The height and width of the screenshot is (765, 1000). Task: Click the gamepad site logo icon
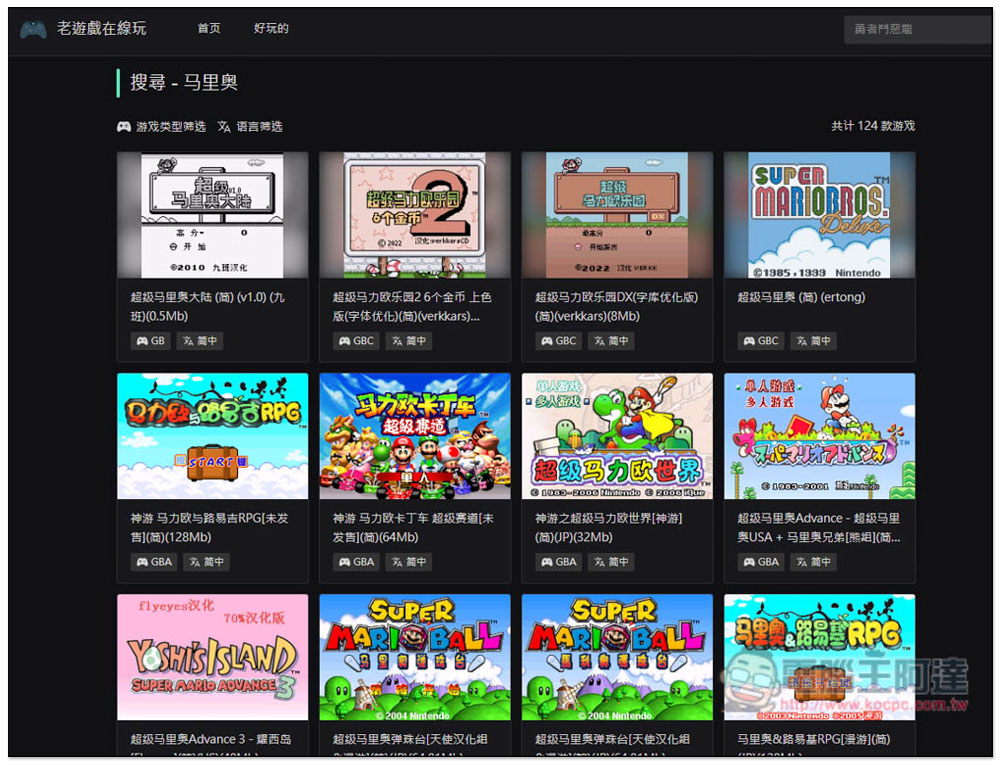point(33,29)
